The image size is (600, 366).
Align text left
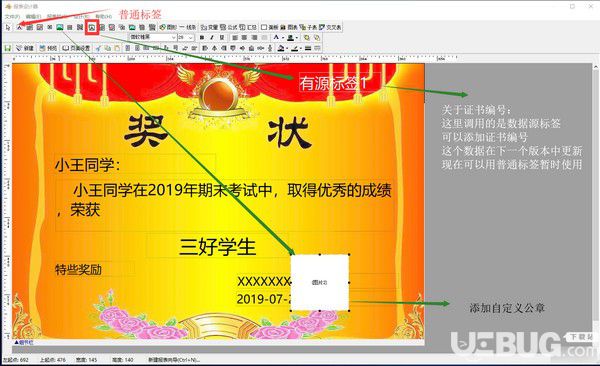pyautogui.click(x=235, y=38)
